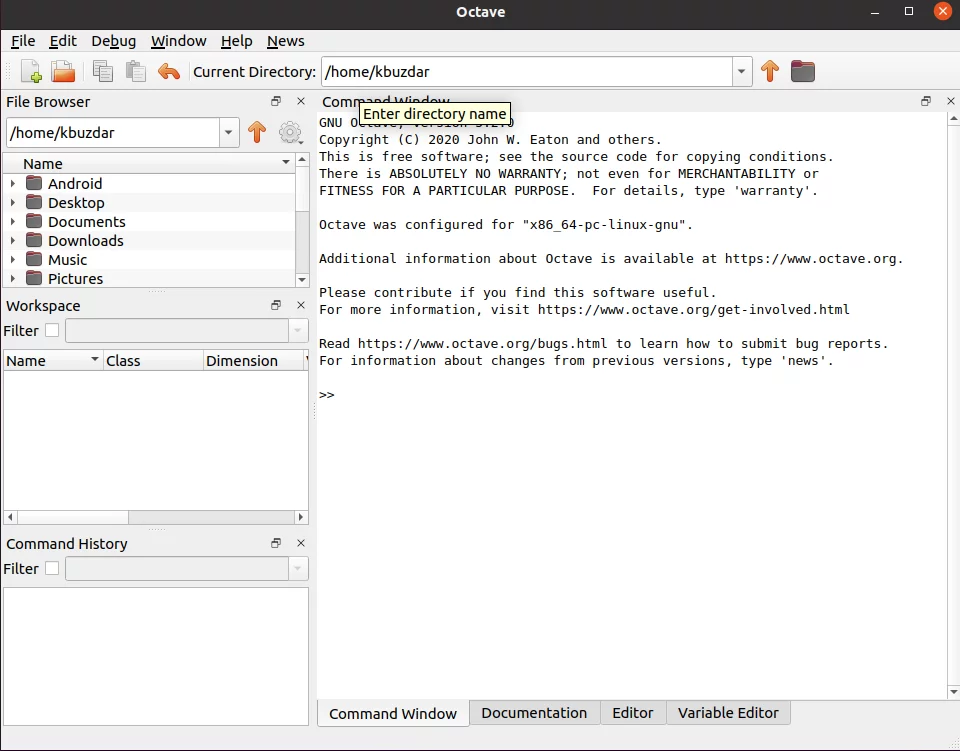Open File Browser settings gear menu
Image resolution: width=960 pixels, height=751 pixels.
(x=290, y=132)
